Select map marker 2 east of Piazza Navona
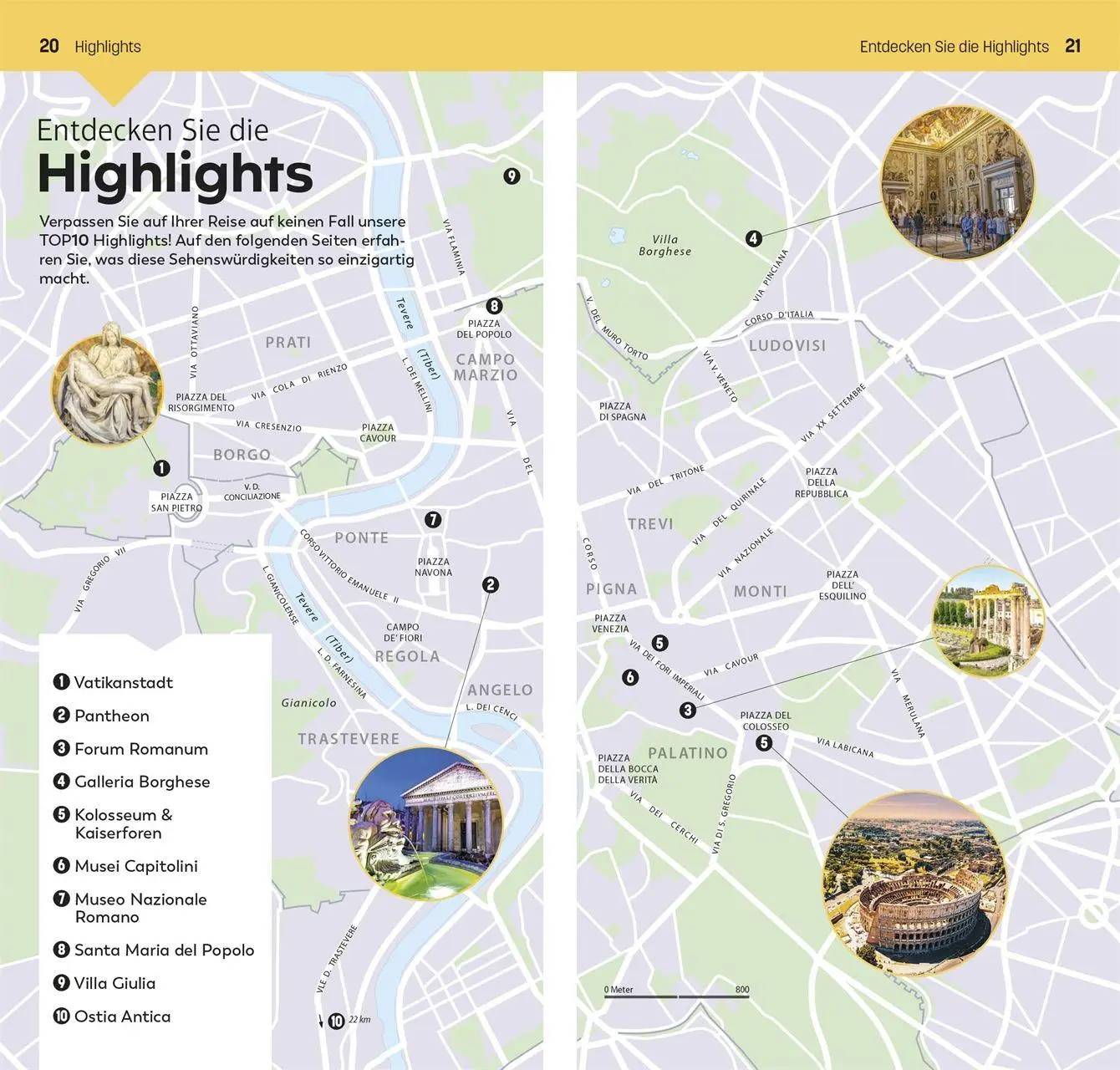The image size is (1120, 1070). pyautogui.click(x=491, y=585)
